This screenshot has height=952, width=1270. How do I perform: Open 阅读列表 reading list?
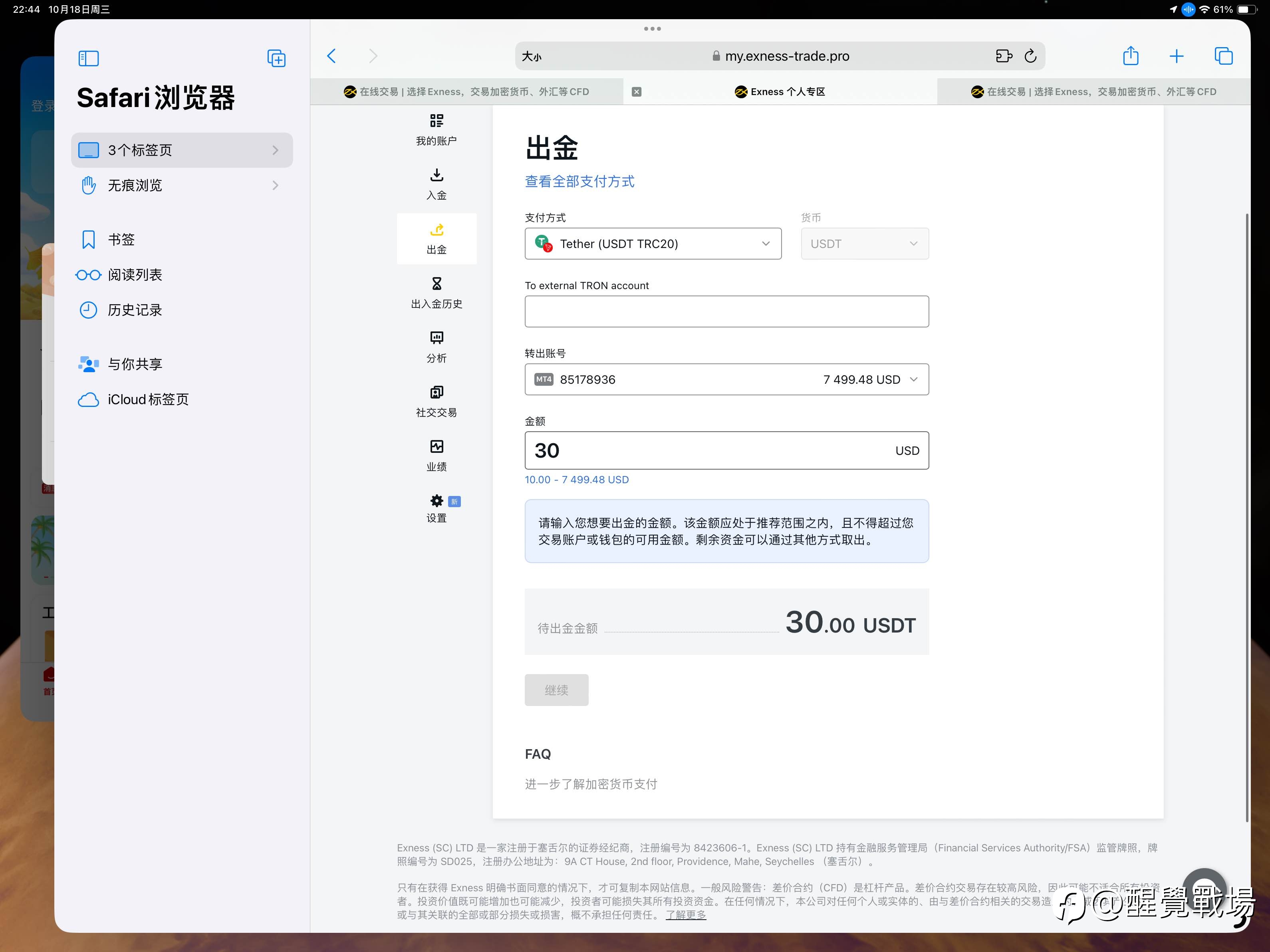(x=182, y=274)
